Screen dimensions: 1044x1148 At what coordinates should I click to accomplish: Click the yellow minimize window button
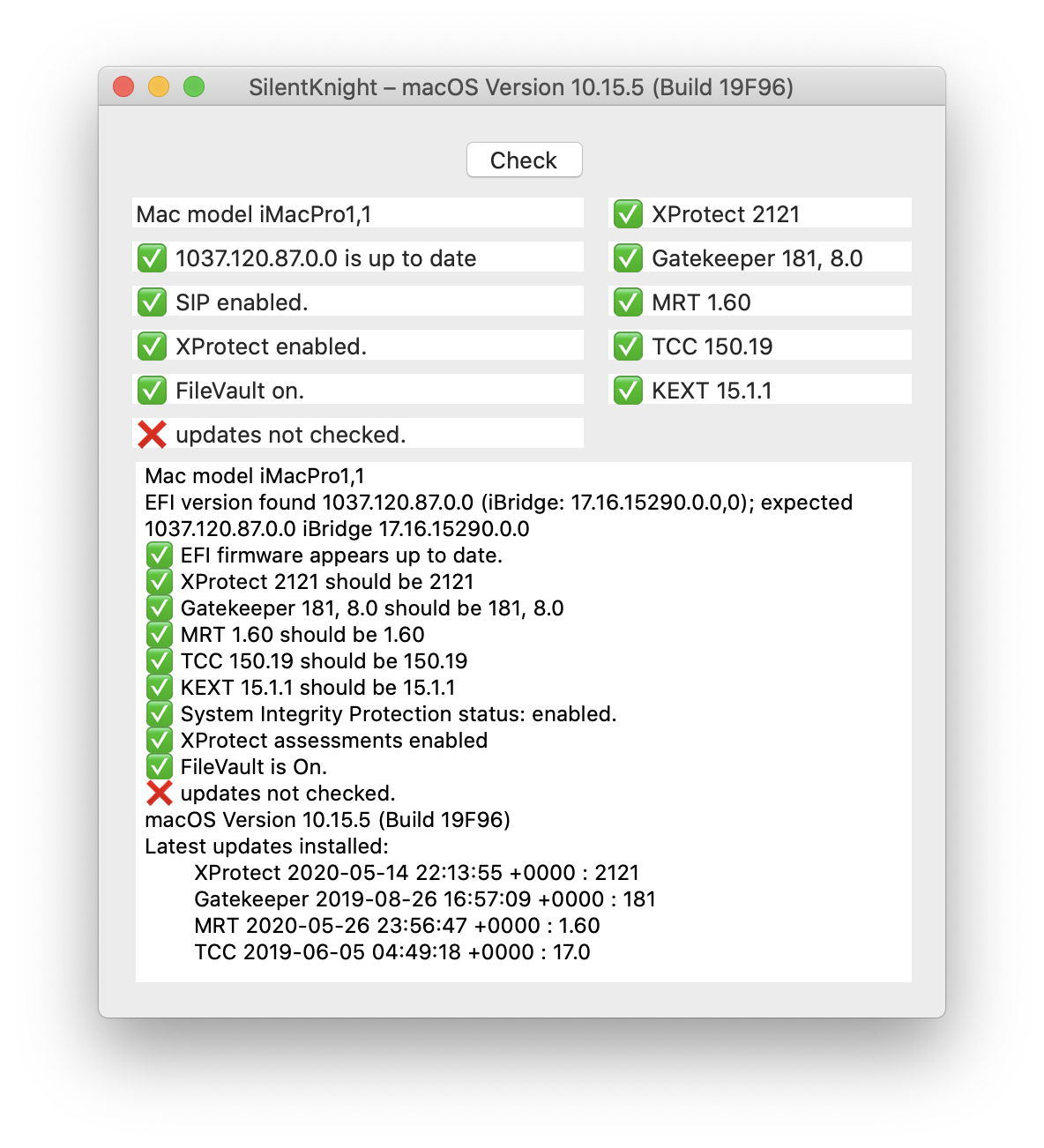coord(159,86)
